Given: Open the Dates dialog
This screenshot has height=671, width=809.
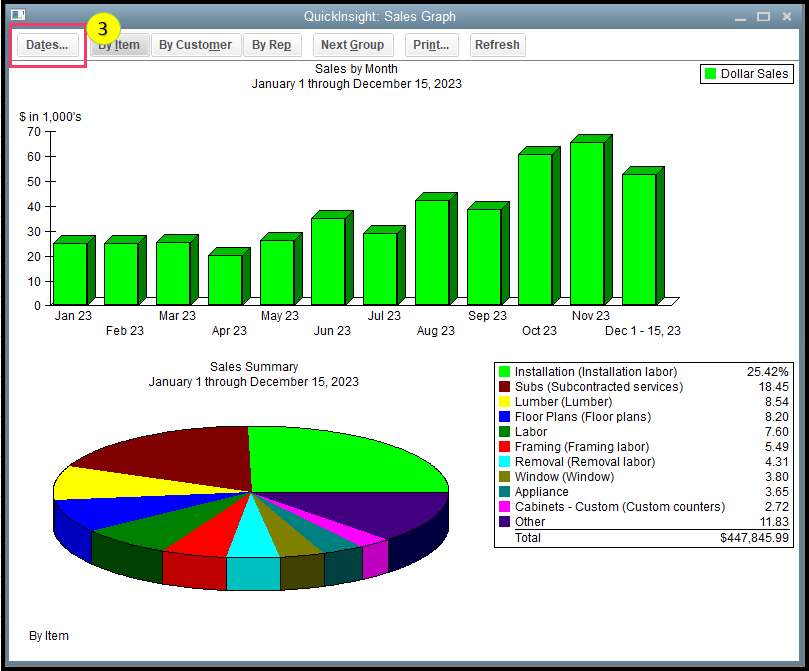Looking at the screenshot, I should click(46, 44).
